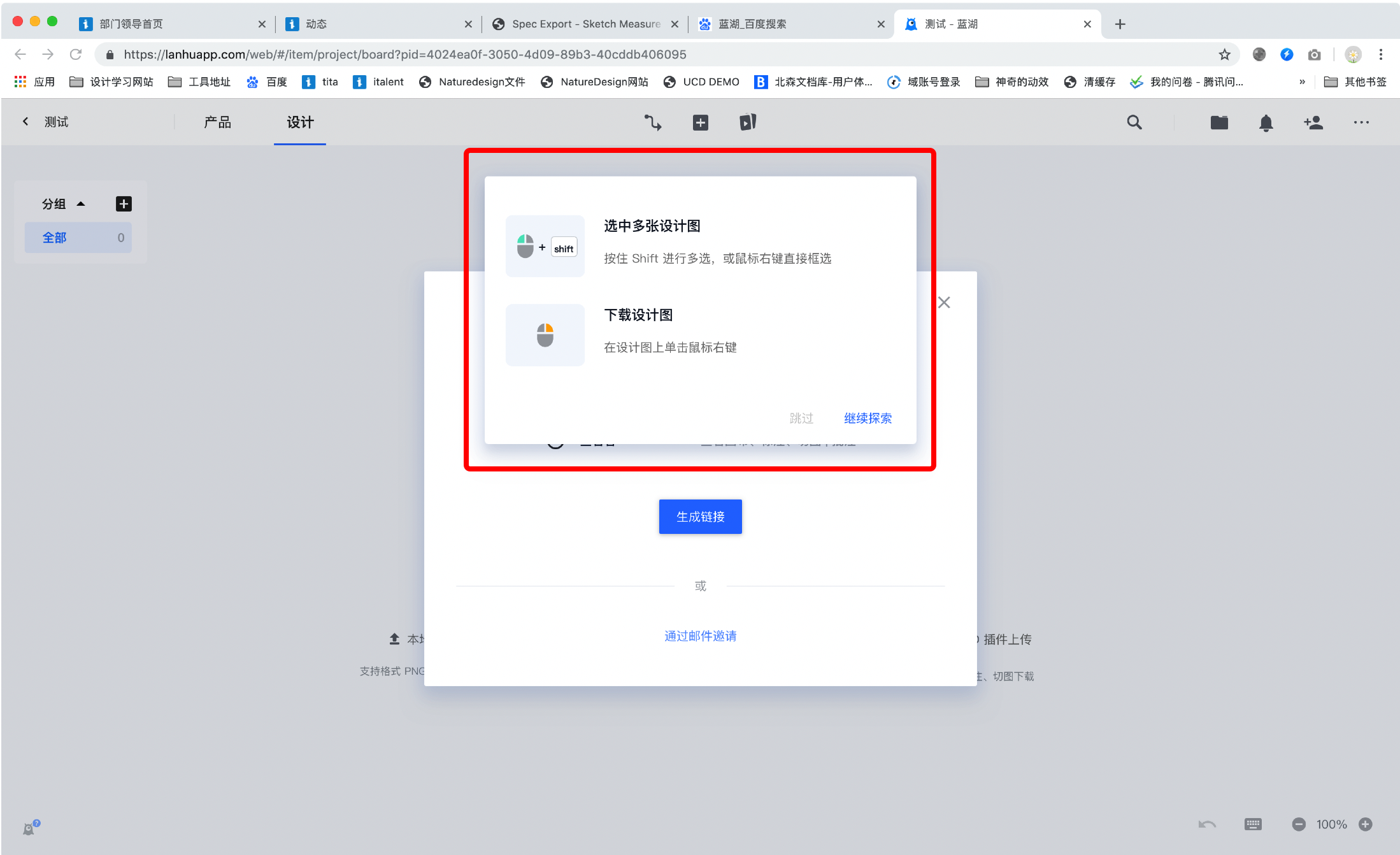Zoom in with the plus button
The image size is (1400, 855).
pos(1365,824)
